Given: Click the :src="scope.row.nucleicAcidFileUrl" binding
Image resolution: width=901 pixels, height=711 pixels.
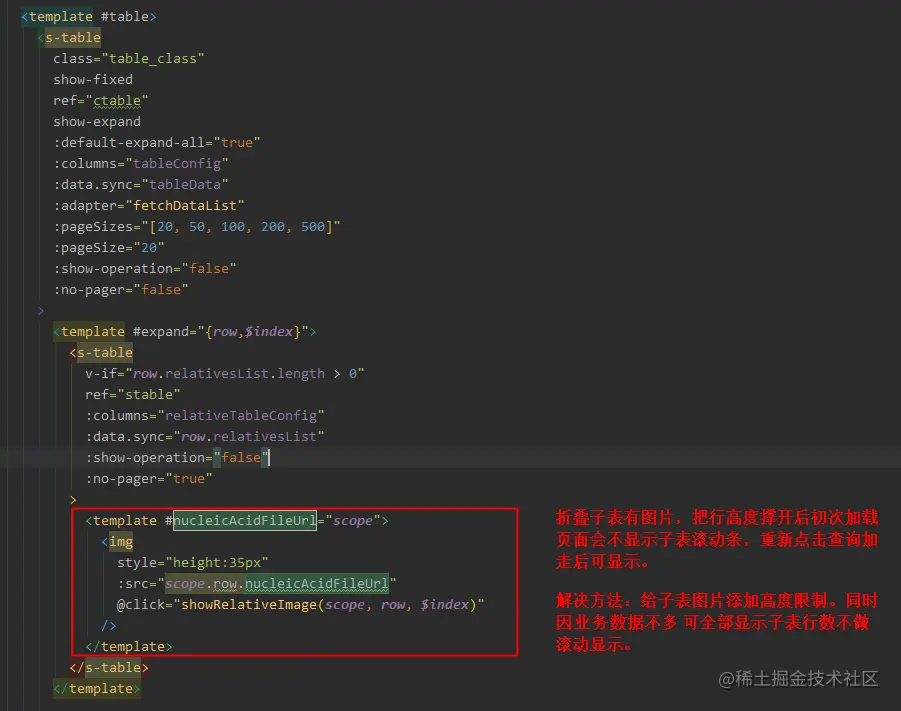Looking at the screenshot, I should [257, 583].
